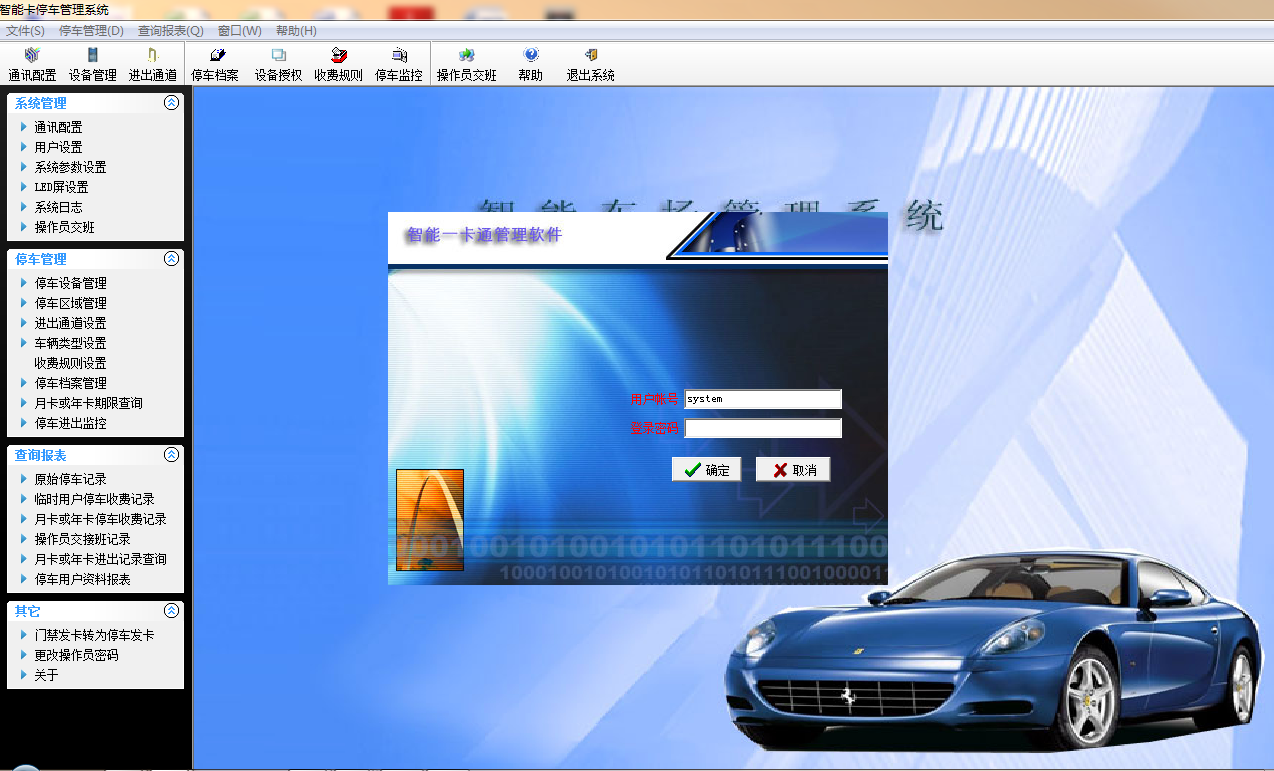The image size is (1274, 771).
Task: Collapse the 系统管理 panel
Action: [171, 103]
